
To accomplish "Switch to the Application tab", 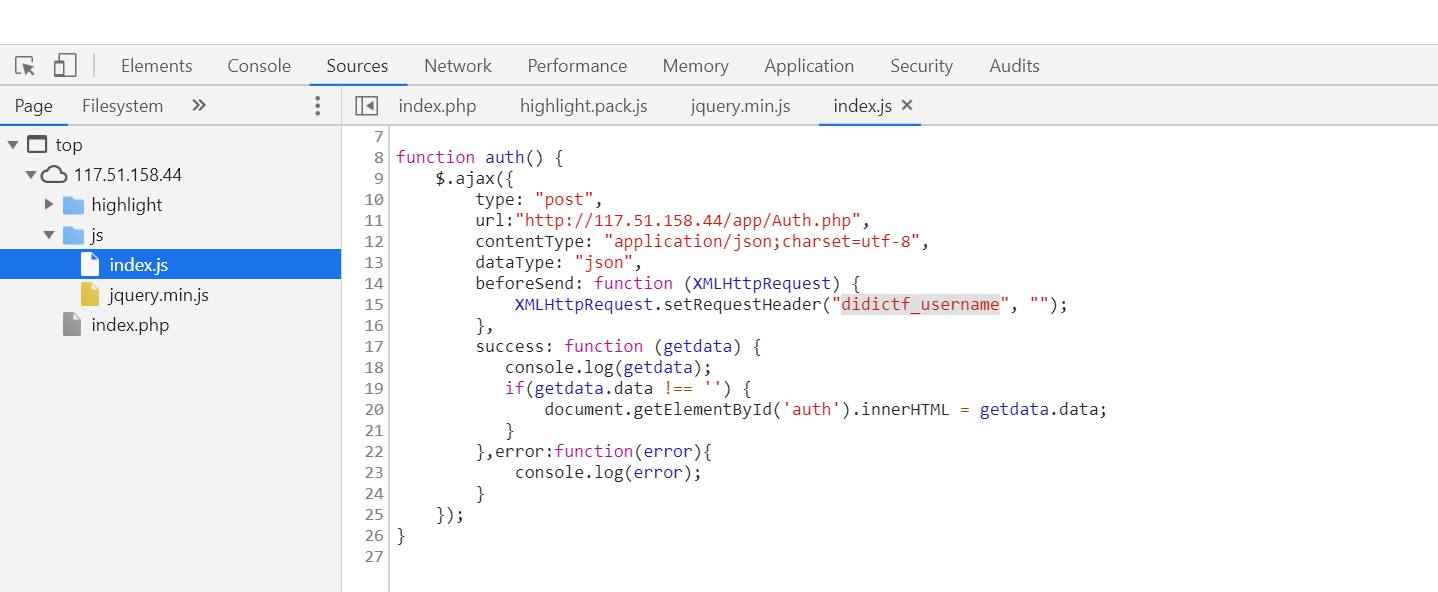I will pyautogui.click(x=809, y=66).
